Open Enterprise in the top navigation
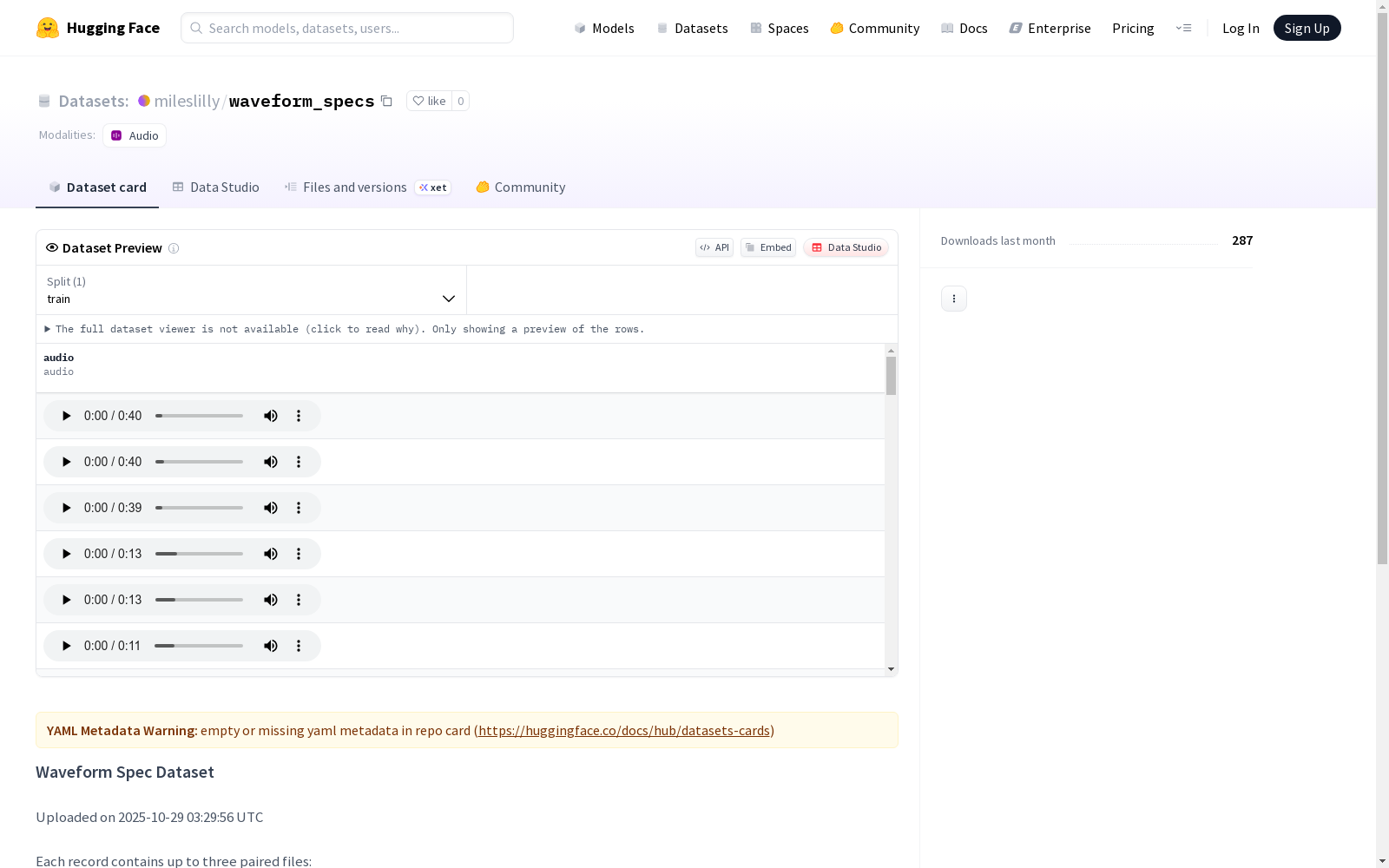 1050,28
